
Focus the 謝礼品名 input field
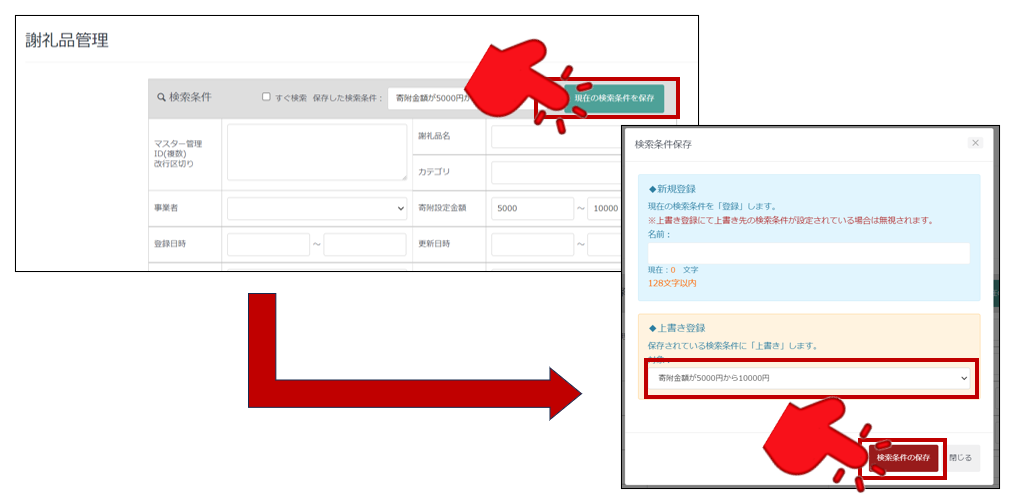click(553, 136)
